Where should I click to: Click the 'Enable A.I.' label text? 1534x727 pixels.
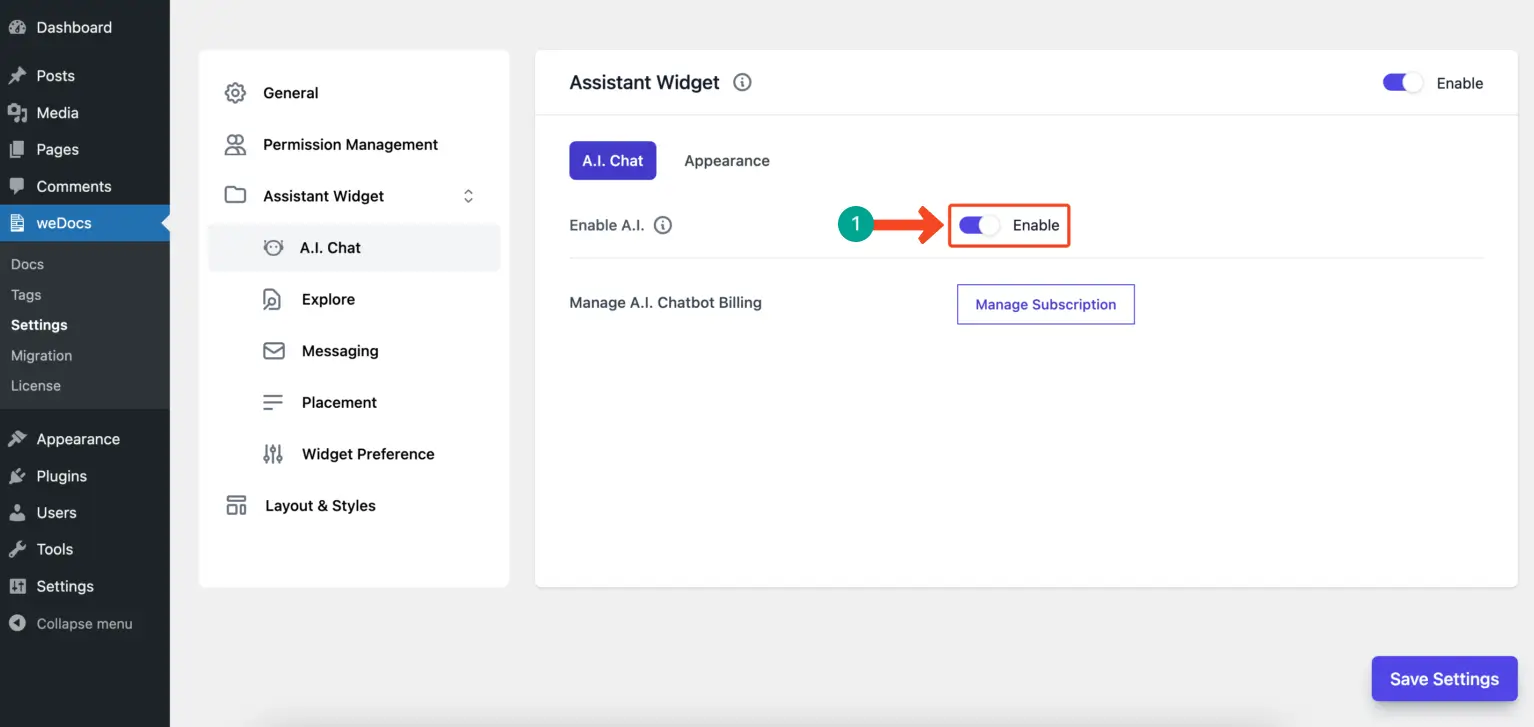[607, 225]
